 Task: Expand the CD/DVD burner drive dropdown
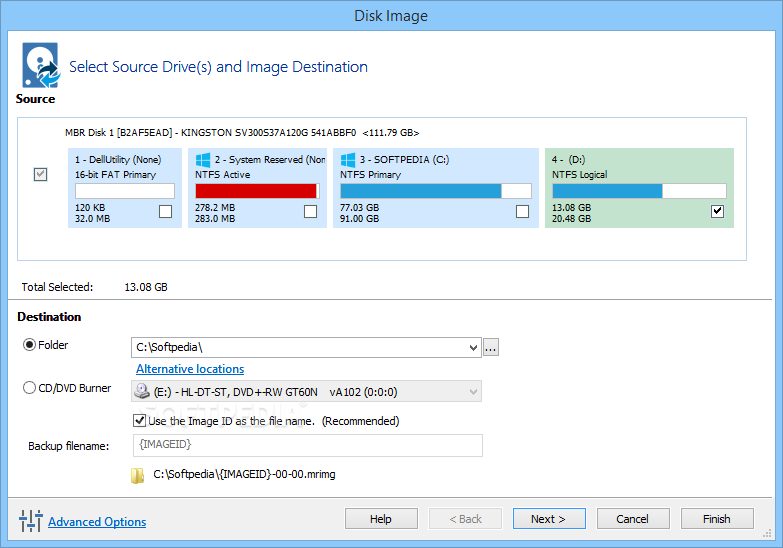pos(473,392)
